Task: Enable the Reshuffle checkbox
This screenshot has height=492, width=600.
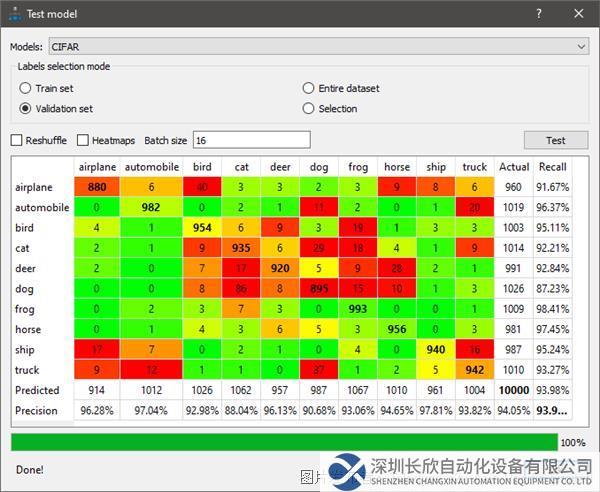Action: (16, 140)
